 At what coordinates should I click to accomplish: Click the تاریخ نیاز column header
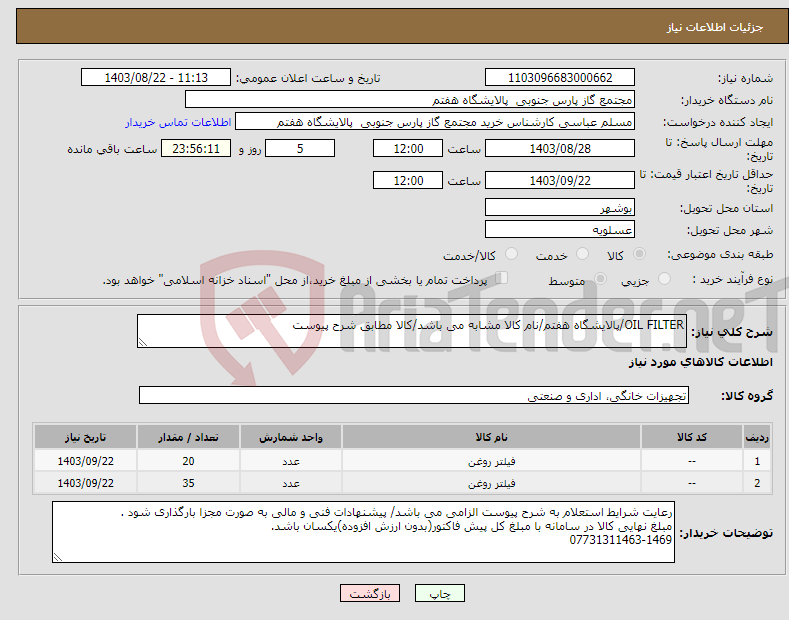coord(86,437)
